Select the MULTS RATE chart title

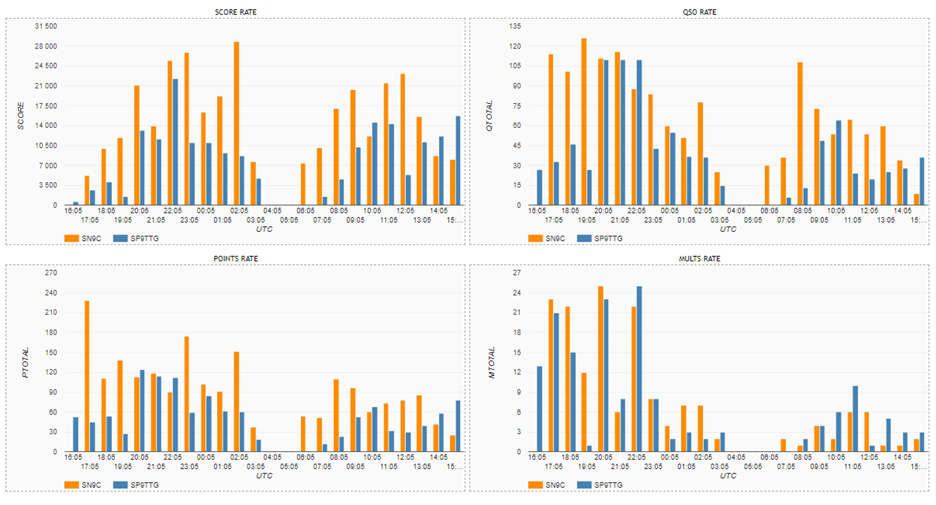[x=699, y=258]
